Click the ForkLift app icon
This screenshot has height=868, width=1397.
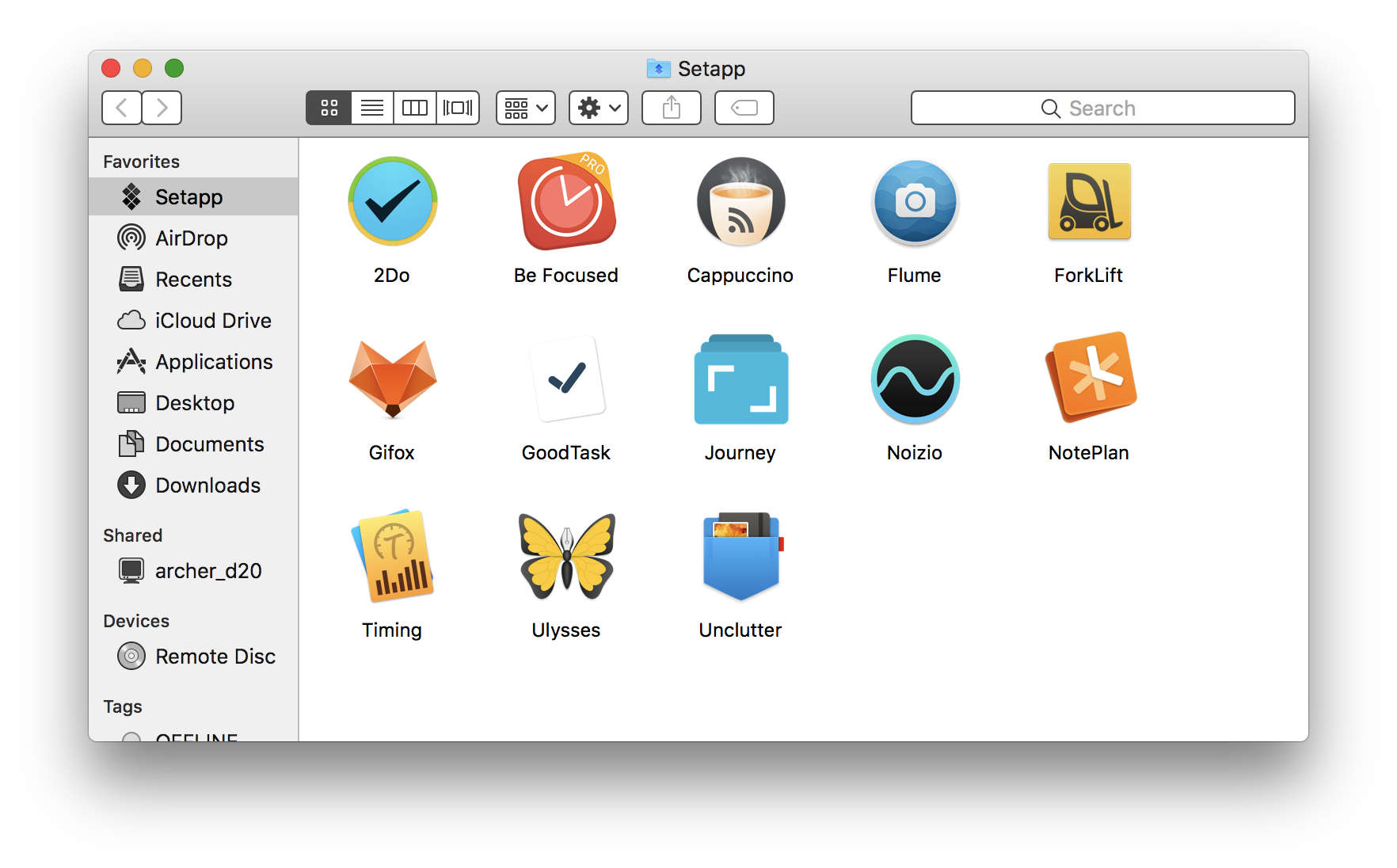[1089, 201]
